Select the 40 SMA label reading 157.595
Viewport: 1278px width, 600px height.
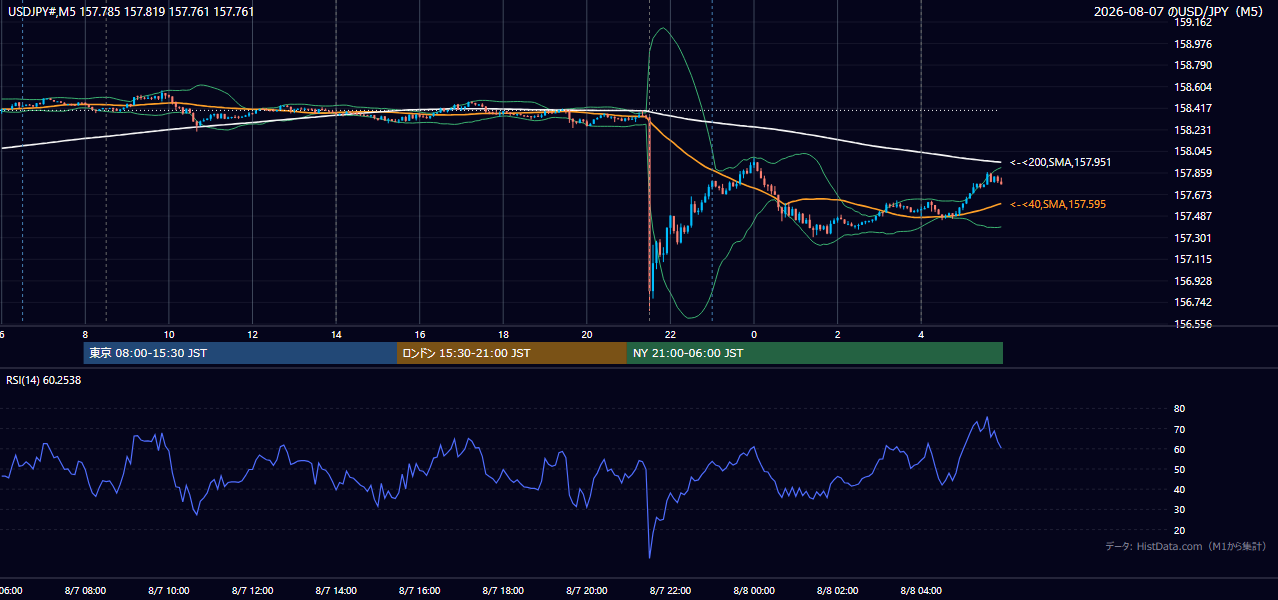coord(1058,204)
